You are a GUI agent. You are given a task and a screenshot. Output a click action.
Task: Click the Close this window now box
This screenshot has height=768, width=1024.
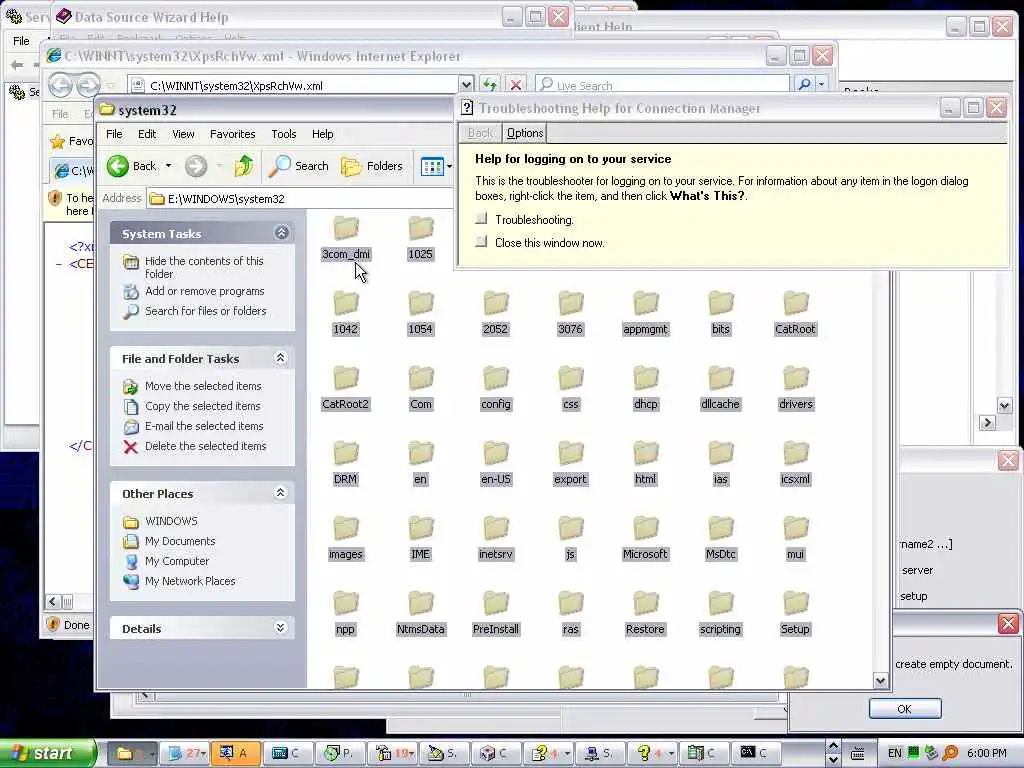click(481, 242)
